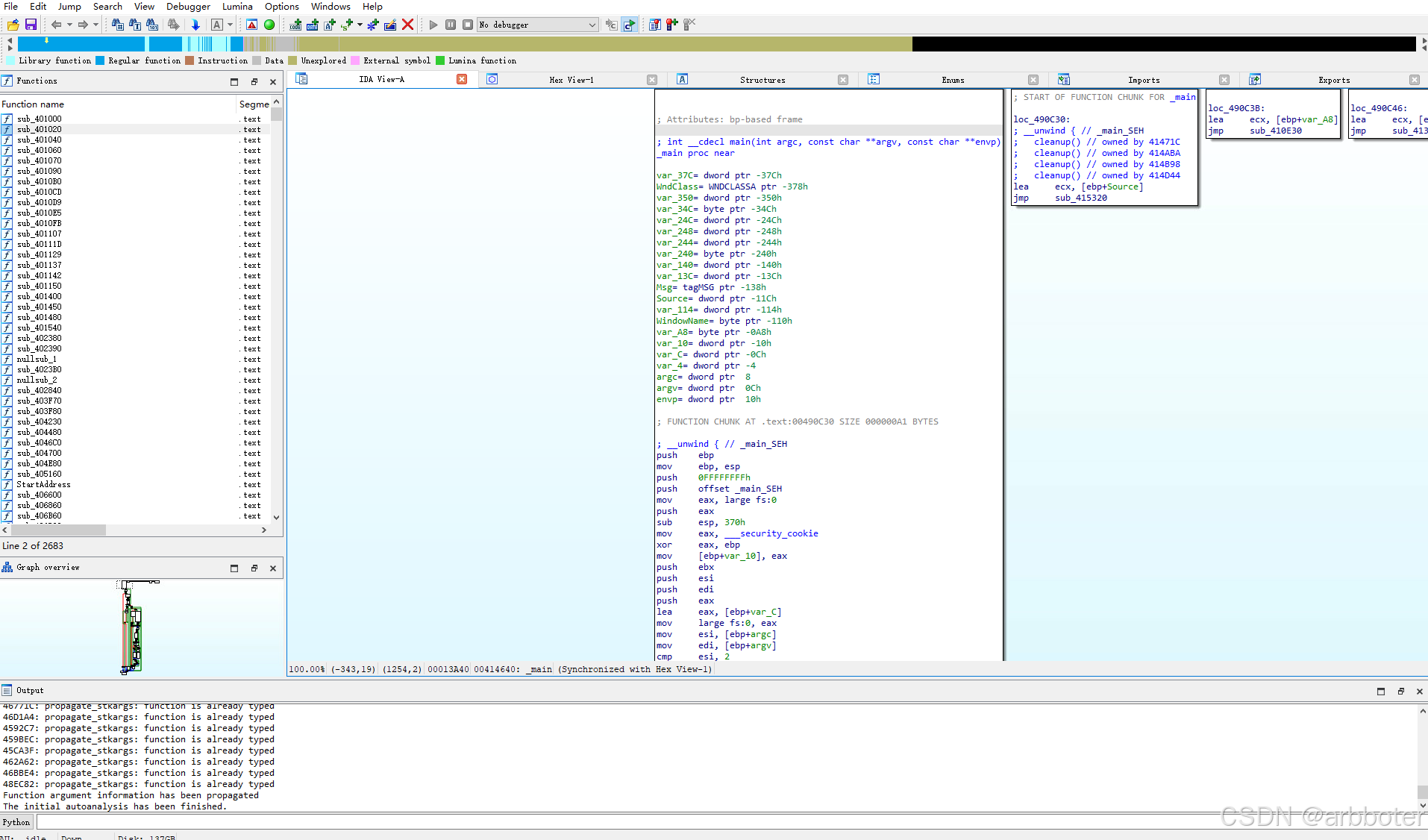
Task: Open a file with the folder icon
Action: pos(13,25)
